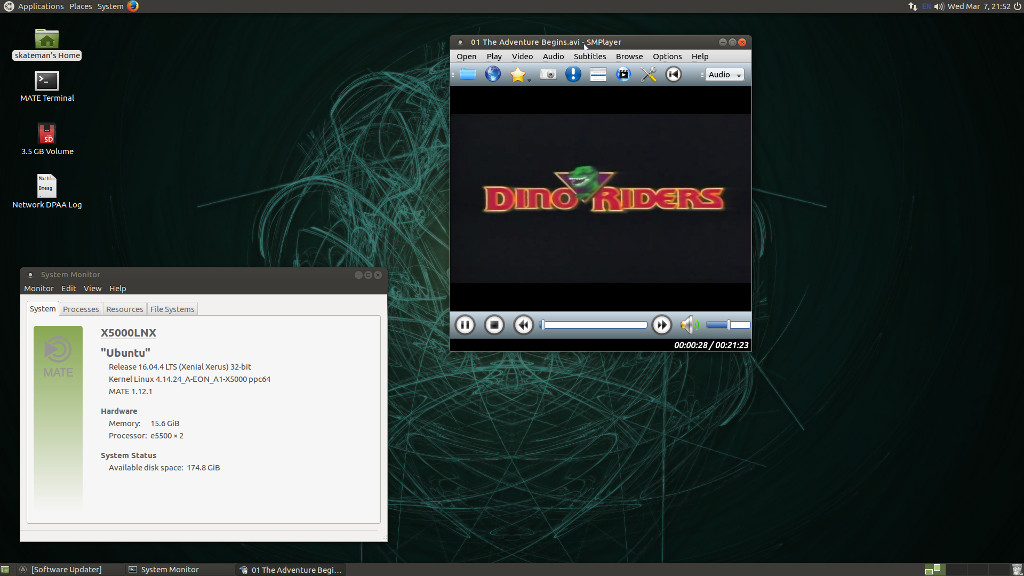Image resolution: width=1024 pixels, height=576 pixels.
Task: Switch to the File Systems tab
Action: coord(172,310)
